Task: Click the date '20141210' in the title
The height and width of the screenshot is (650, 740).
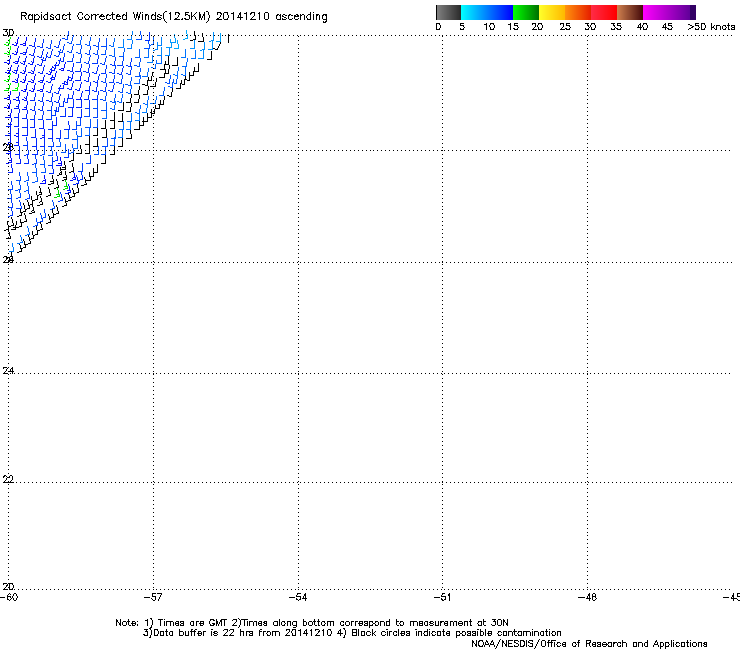Action: 243,16
